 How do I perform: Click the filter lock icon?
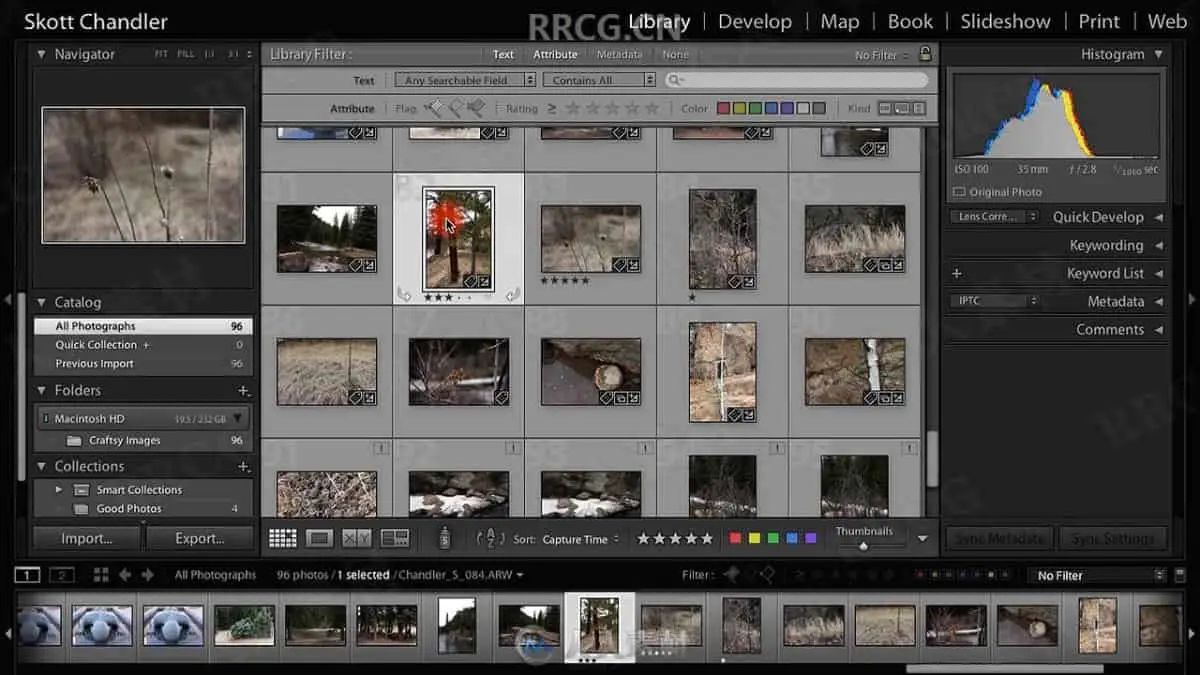click(x=925, y=54)
